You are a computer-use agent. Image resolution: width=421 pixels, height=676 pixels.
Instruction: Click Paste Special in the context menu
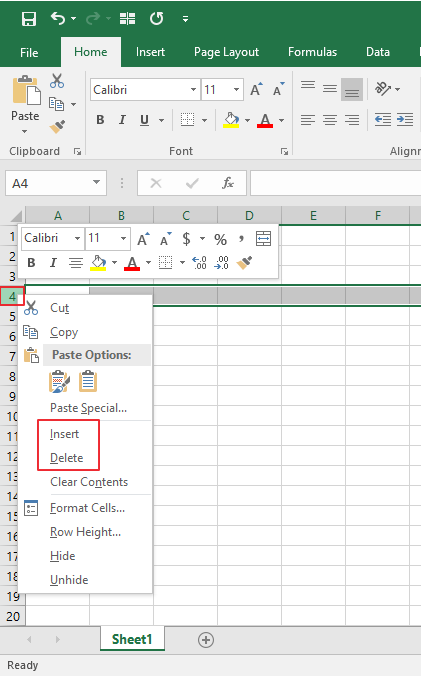[x=88, y=408]
